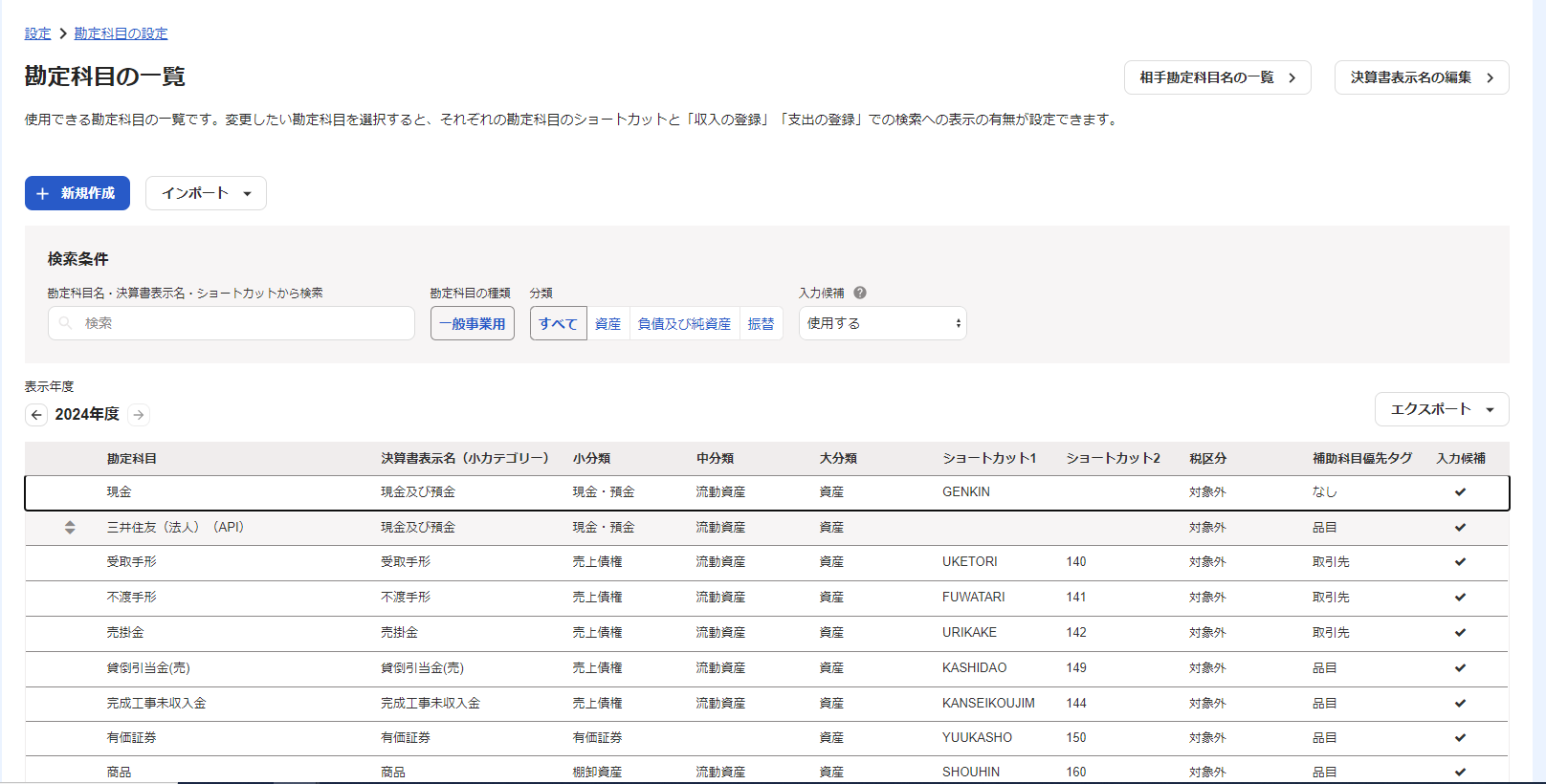Click the KANSEIKOUJIM shortcut cell
Viewport: 1546px width, 784px height.
989,703
